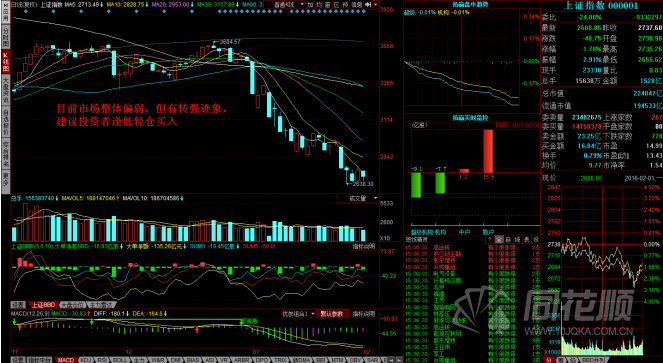Viewport: 663px width, 363px height.
Task: Select the TRIX indicator tab
Action: tap(279, 360)
